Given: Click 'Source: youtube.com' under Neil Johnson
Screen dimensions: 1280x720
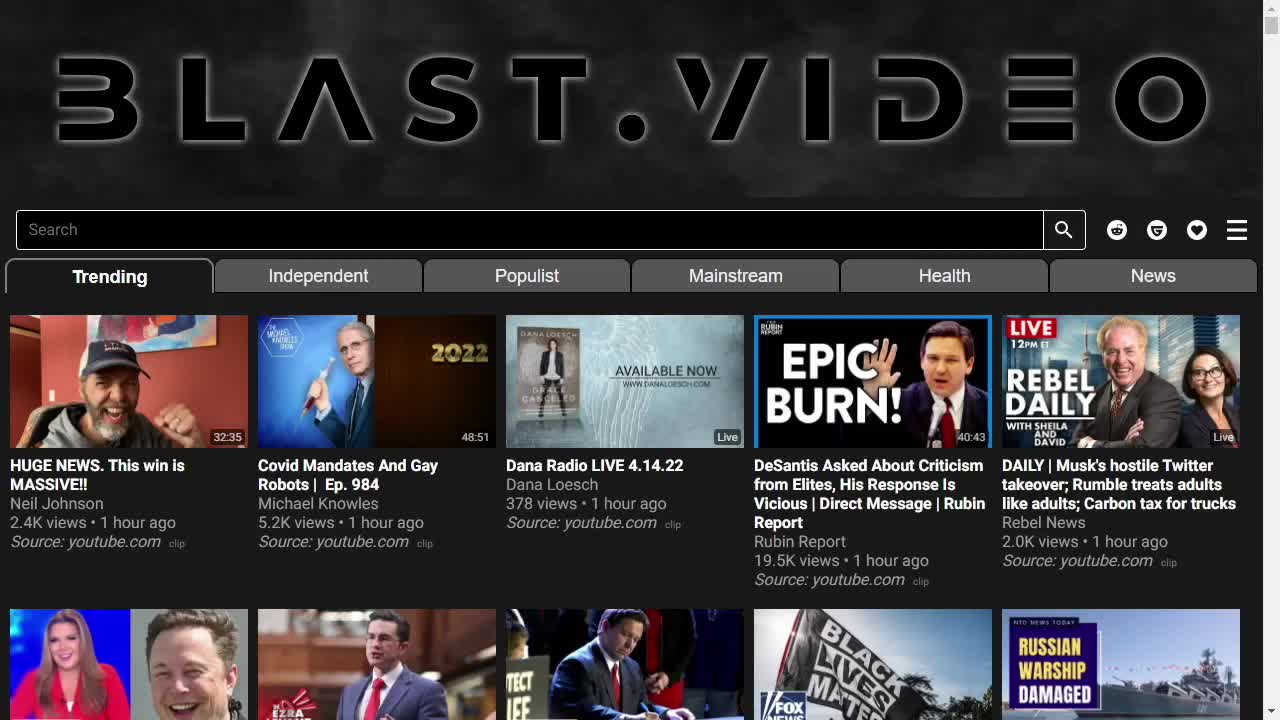Looking at the screenshot, I should click(x=86, y=542).
